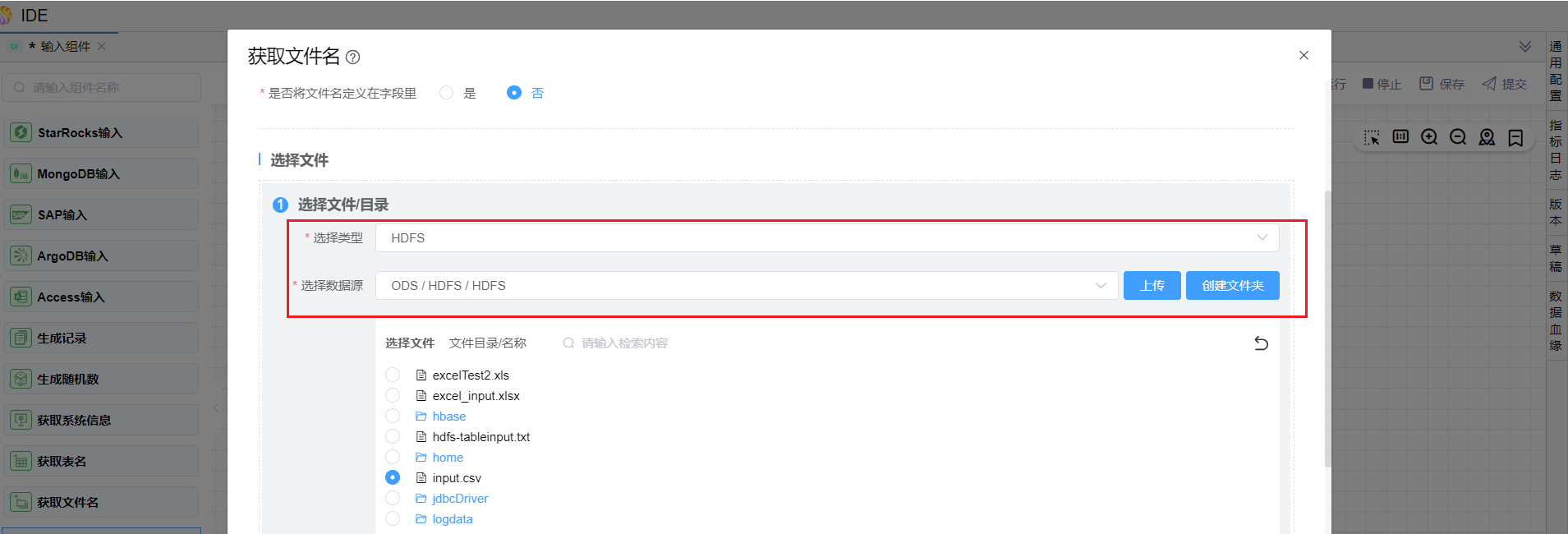Select the jdbcDriver folder radio button
Viewport: 1568px width, 534px height.
pos(393,498)
